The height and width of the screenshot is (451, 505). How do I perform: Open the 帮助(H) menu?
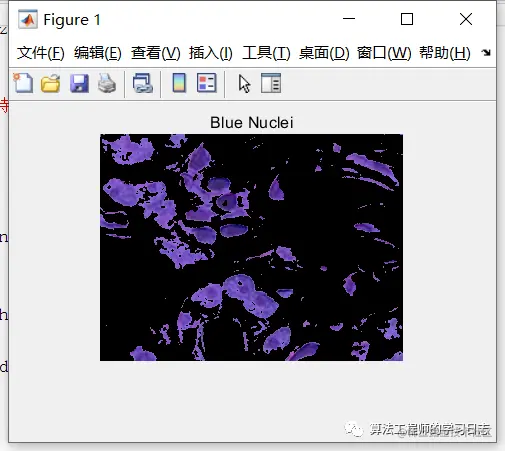(445, 53)
